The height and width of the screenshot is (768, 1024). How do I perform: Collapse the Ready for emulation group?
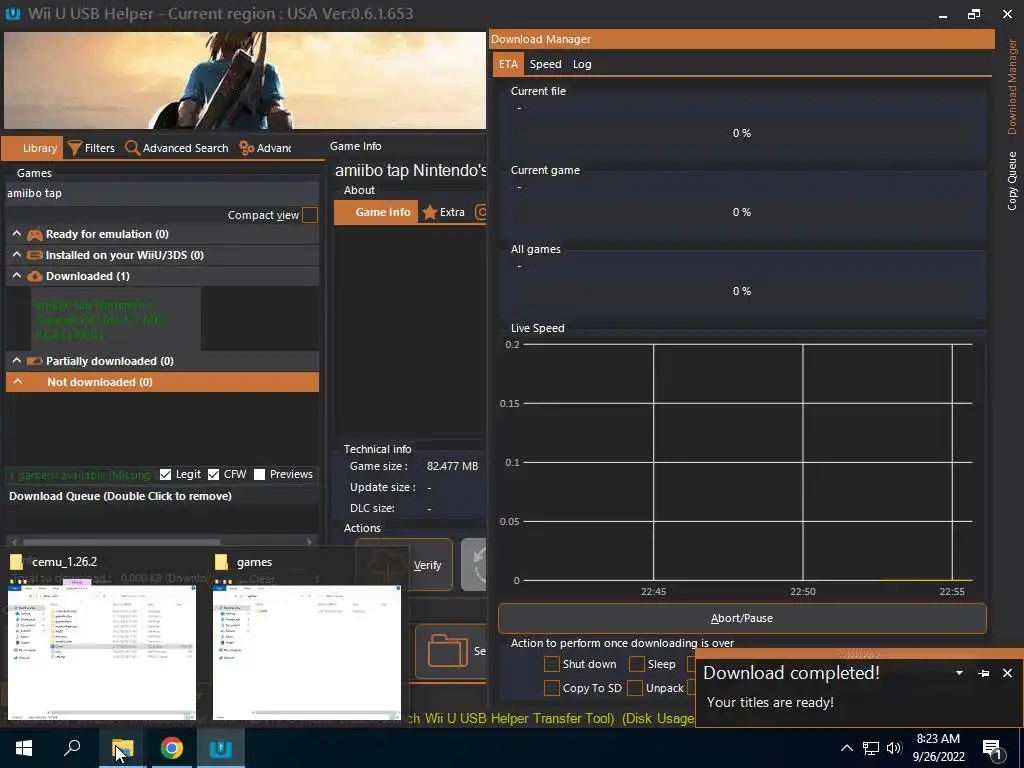(x=17, y=234)
